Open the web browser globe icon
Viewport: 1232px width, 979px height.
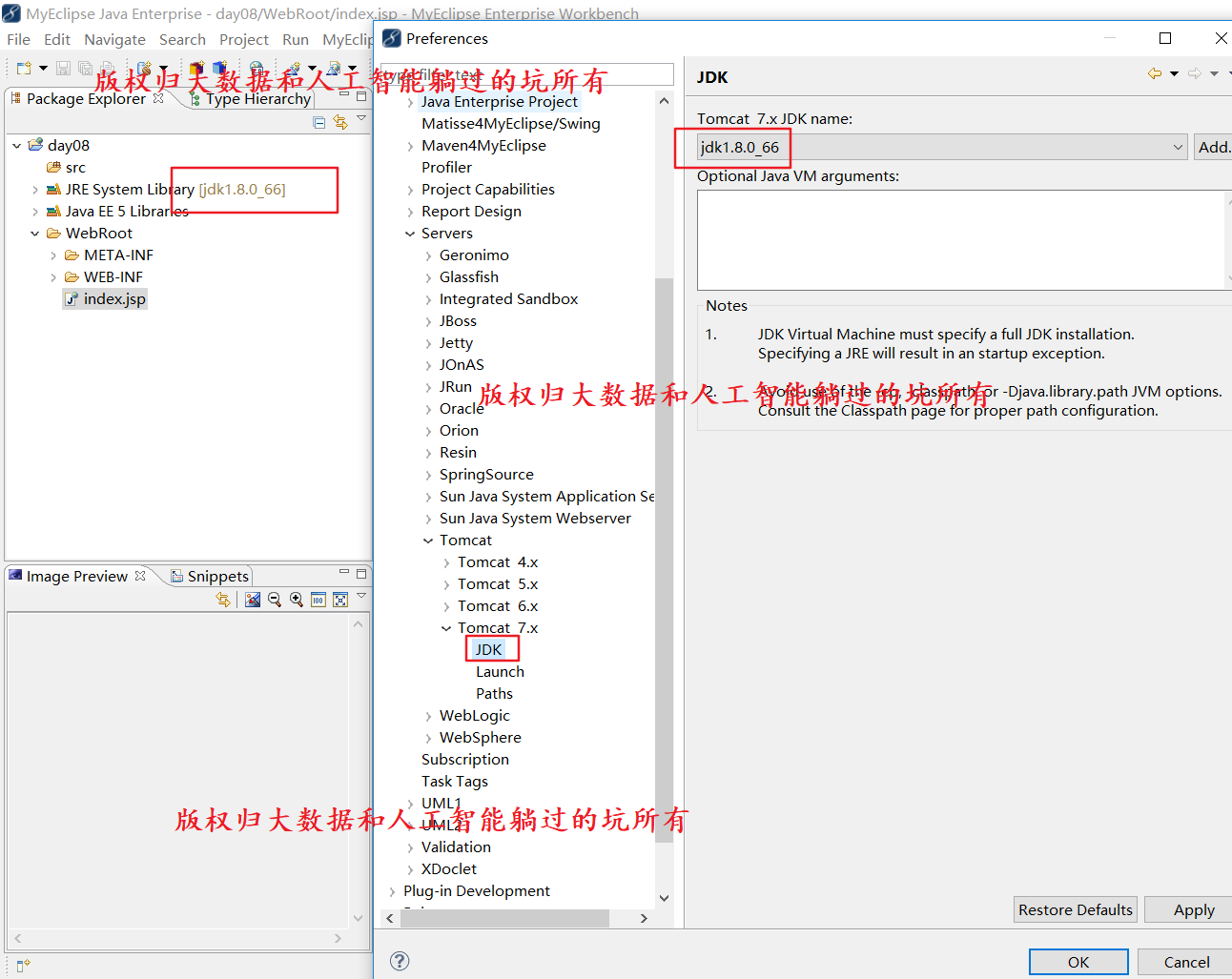pyautogui.click(x=257, y=69)
